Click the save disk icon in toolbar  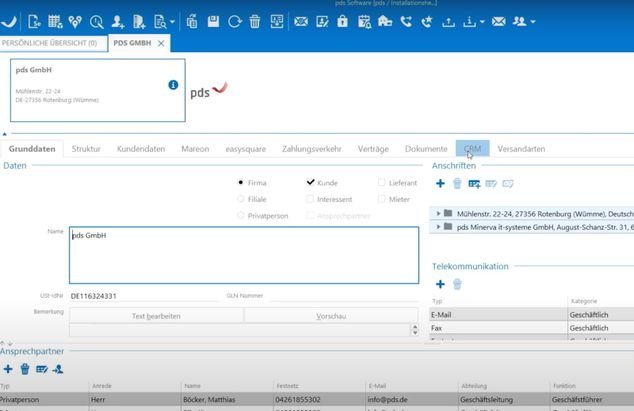[213, 21]
